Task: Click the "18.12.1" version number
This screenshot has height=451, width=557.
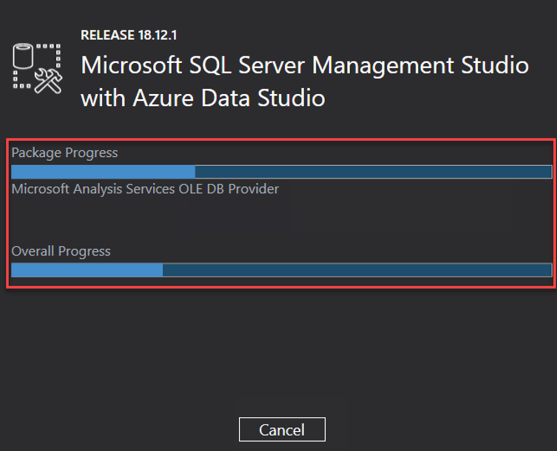Action: (157, 35)
